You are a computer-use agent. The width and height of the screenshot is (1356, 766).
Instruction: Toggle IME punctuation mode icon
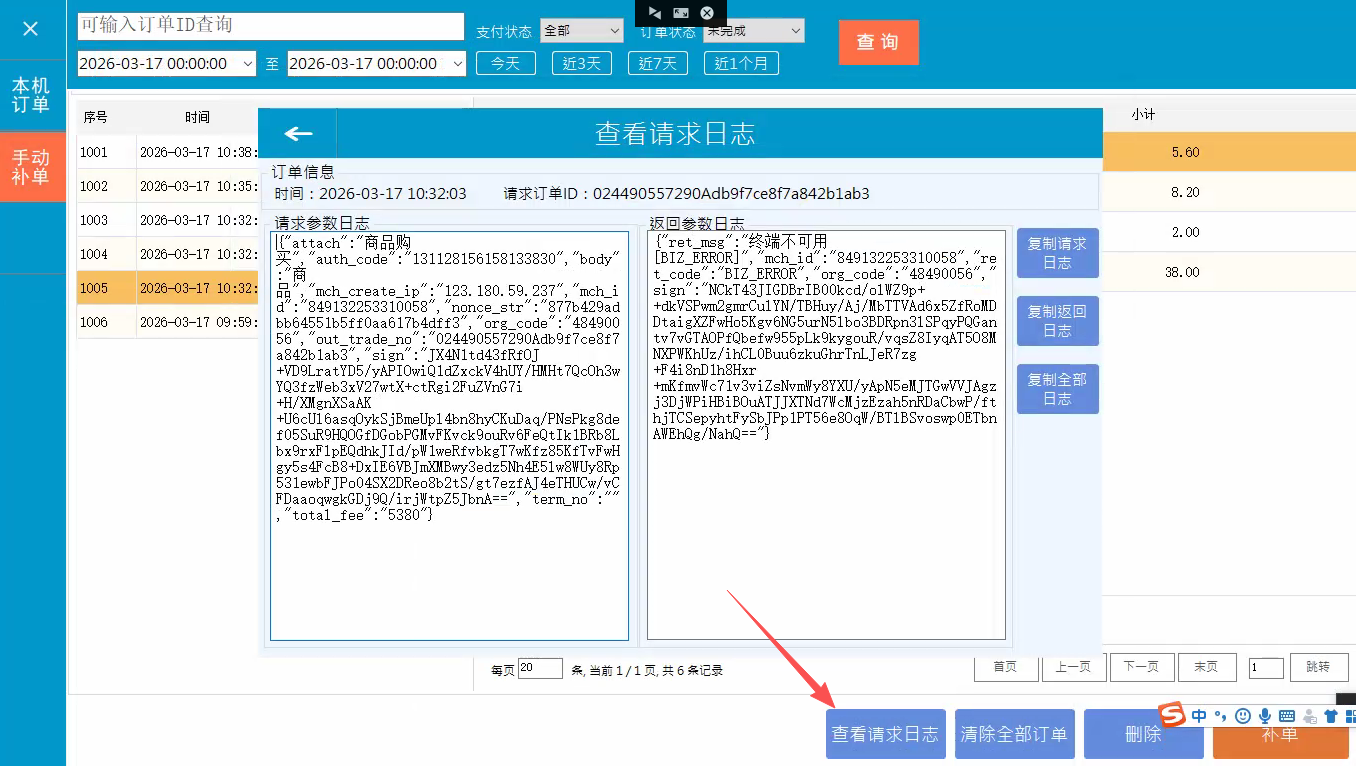(1221, 716)
